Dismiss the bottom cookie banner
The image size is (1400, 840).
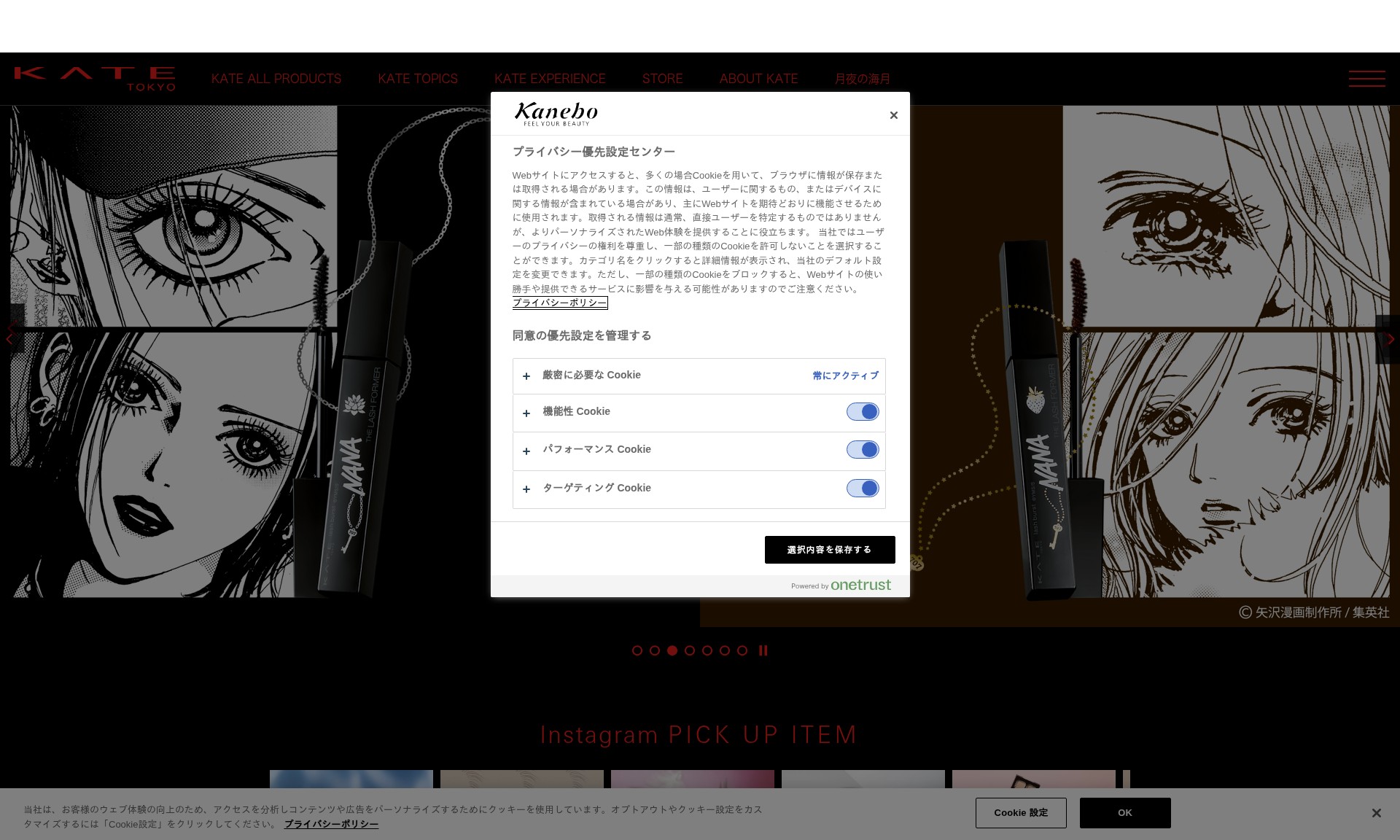(x=1376, y=813)
